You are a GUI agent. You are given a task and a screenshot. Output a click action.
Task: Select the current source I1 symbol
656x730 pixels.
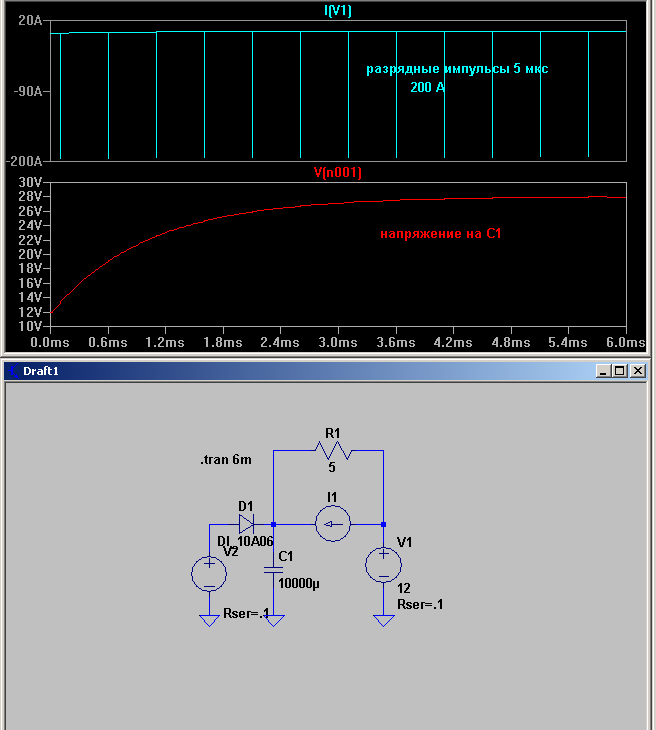click(332, 524)
